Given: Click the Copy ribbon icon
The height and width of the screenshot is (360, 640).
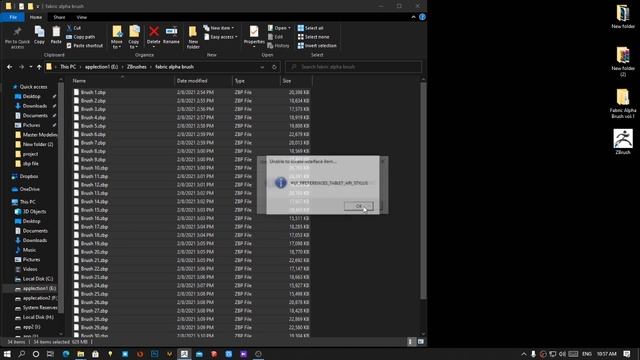Looking at the screenshot, I should (x=39, y=35).
